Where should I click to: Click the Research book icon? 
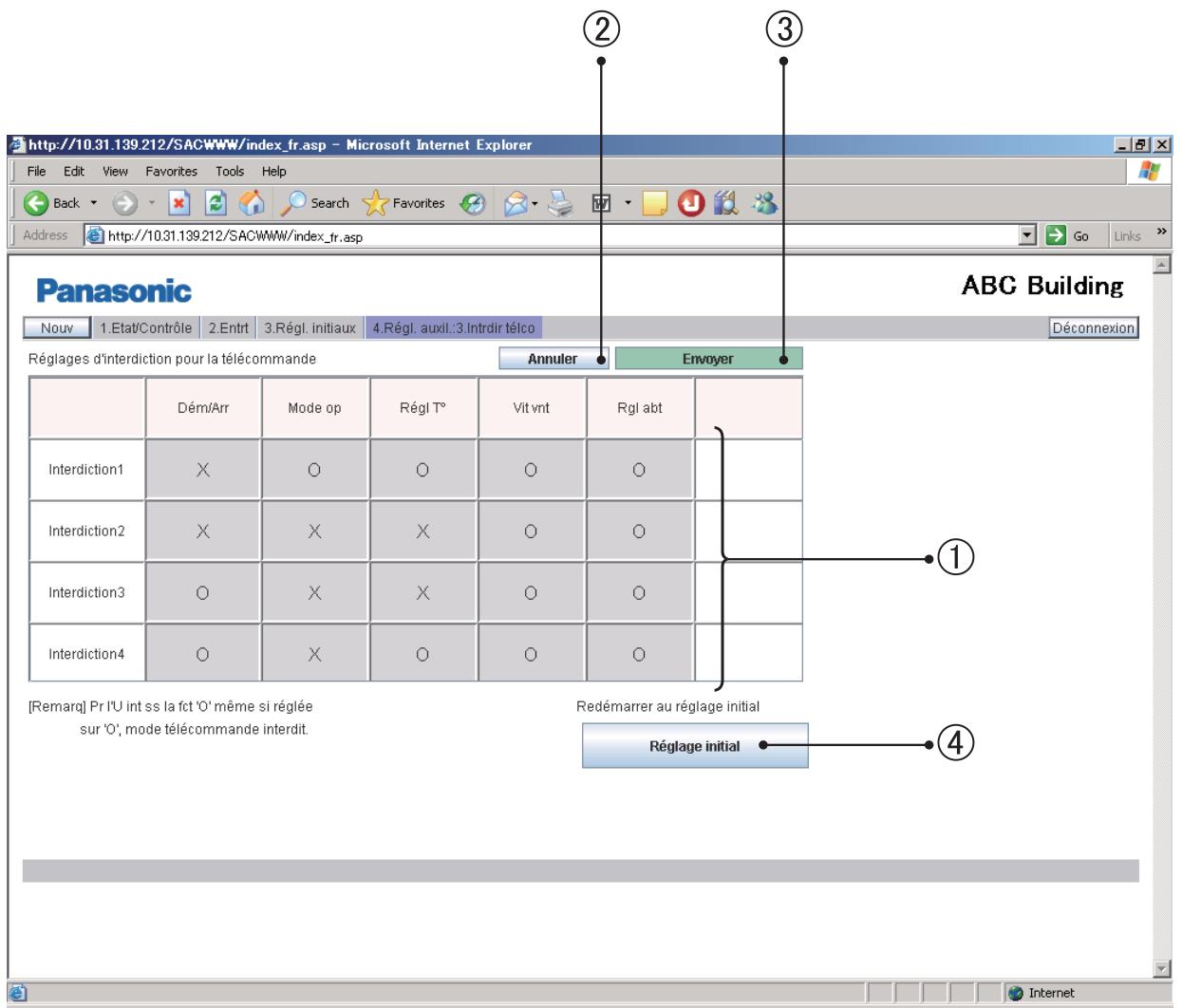pos(728,203)
